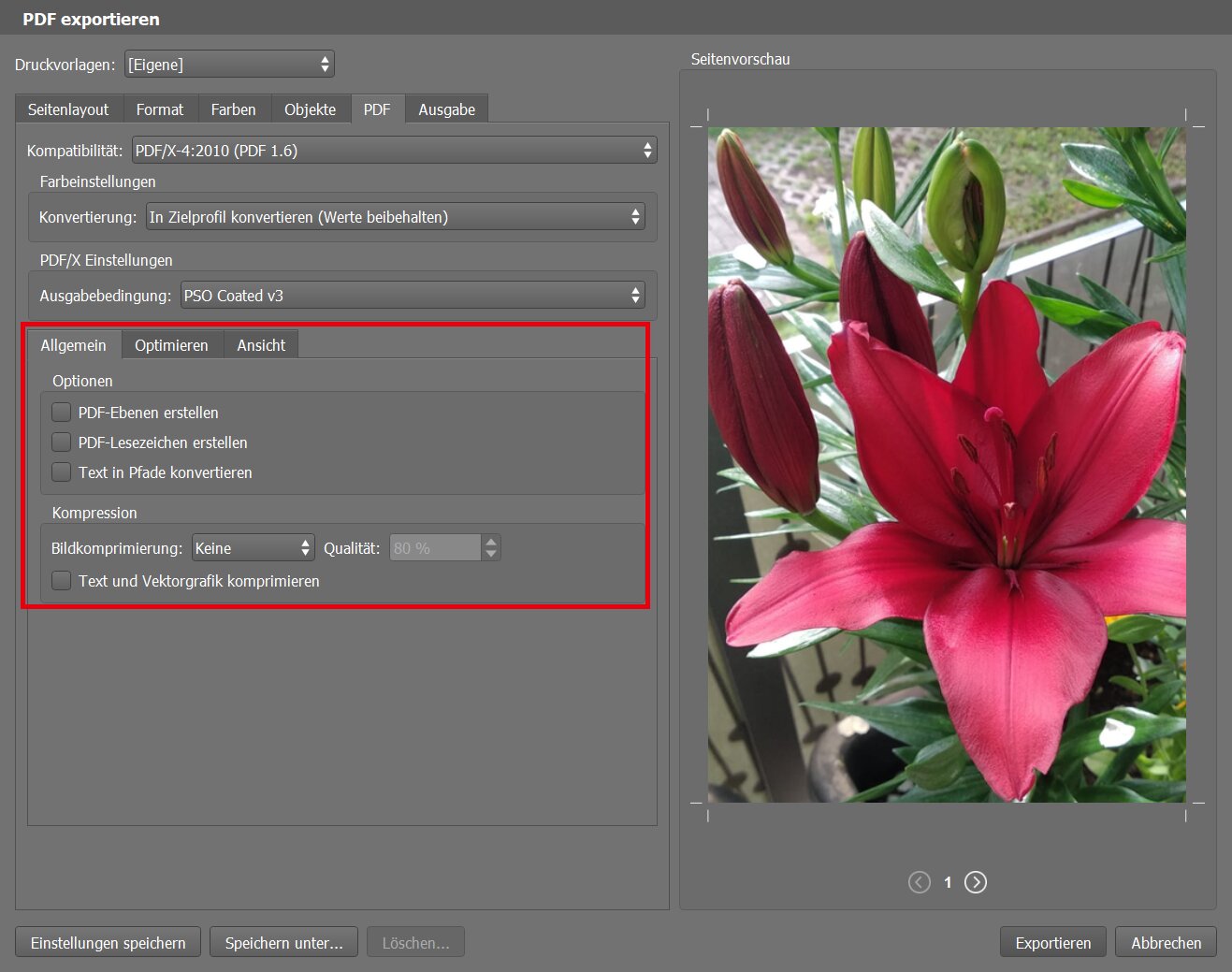Switch to the Objekte tab
1232x972 pixels.
tap(311, 109)
